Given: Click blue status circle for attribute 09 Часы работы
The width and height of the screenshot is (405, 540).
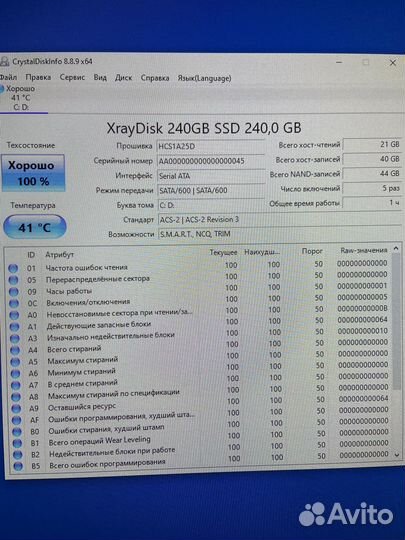Looking at the screenshot, I should pyautogui.click(x=14, y=292).
